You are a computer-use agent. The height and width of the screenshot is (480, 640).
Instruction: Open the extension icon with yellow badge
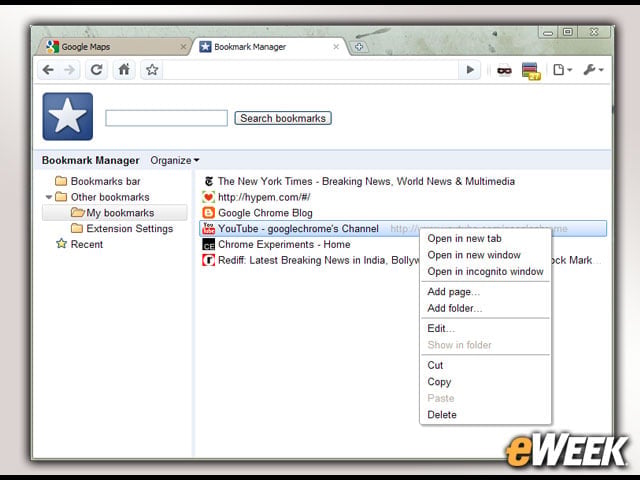[531, 71]
